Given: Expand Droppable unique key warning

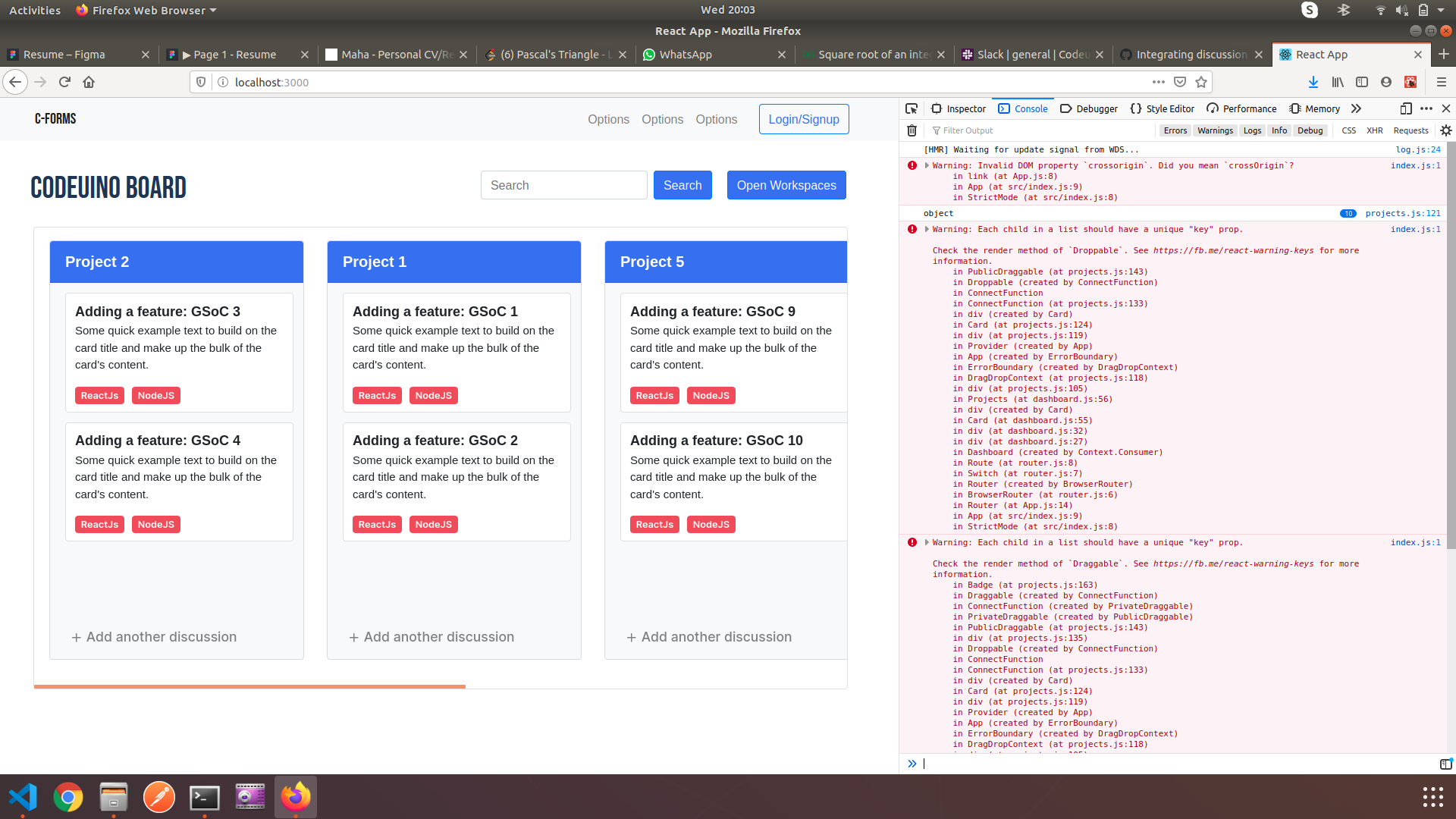Looking at the screenshot, I should (927, 229).
